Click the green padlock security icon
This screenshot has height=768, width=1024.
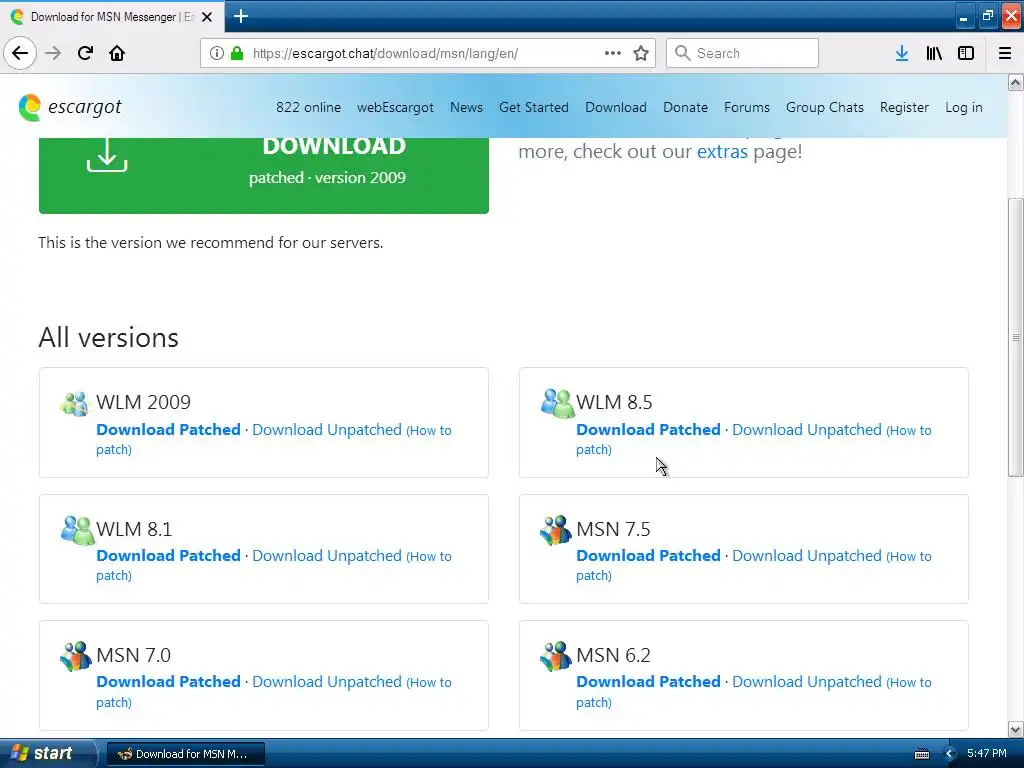click(x=237, y=53)
